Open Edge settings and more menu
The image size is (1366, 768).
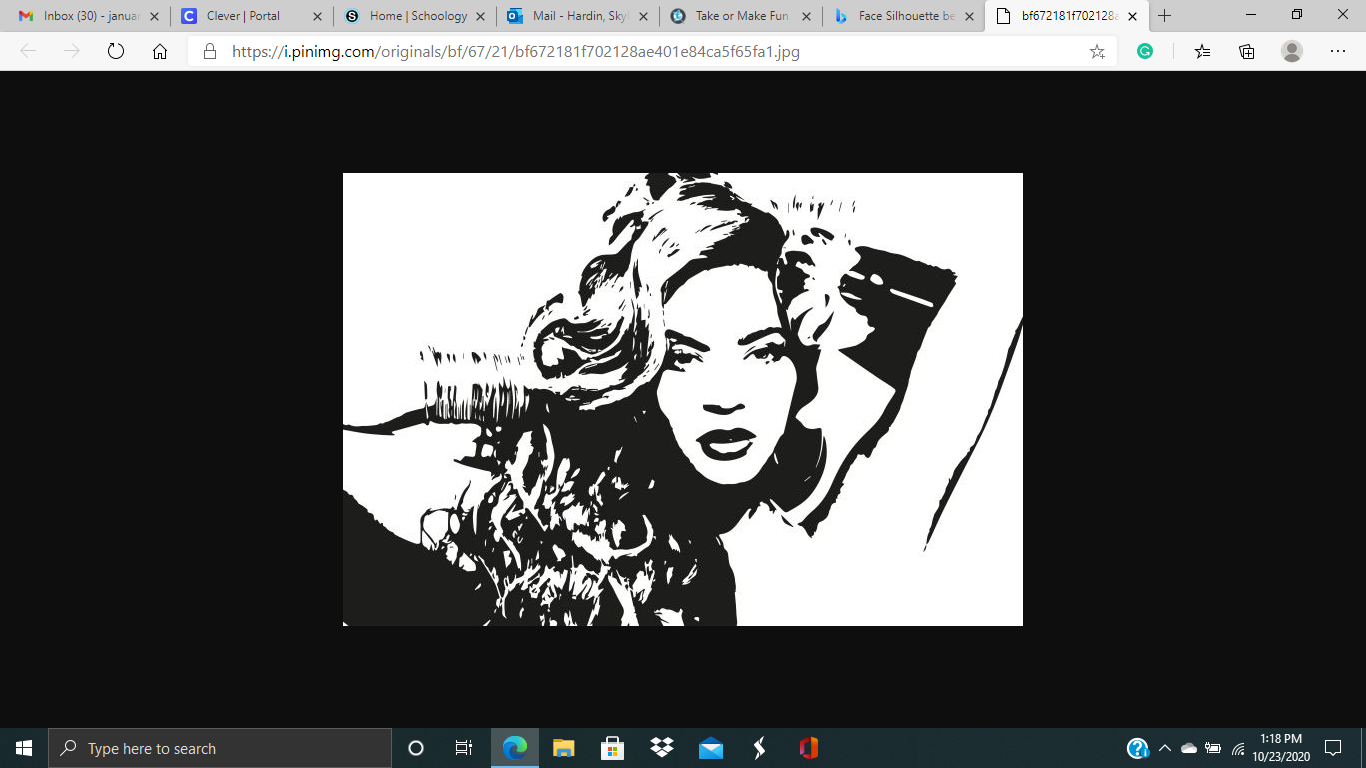click(x=1338, y=52)
